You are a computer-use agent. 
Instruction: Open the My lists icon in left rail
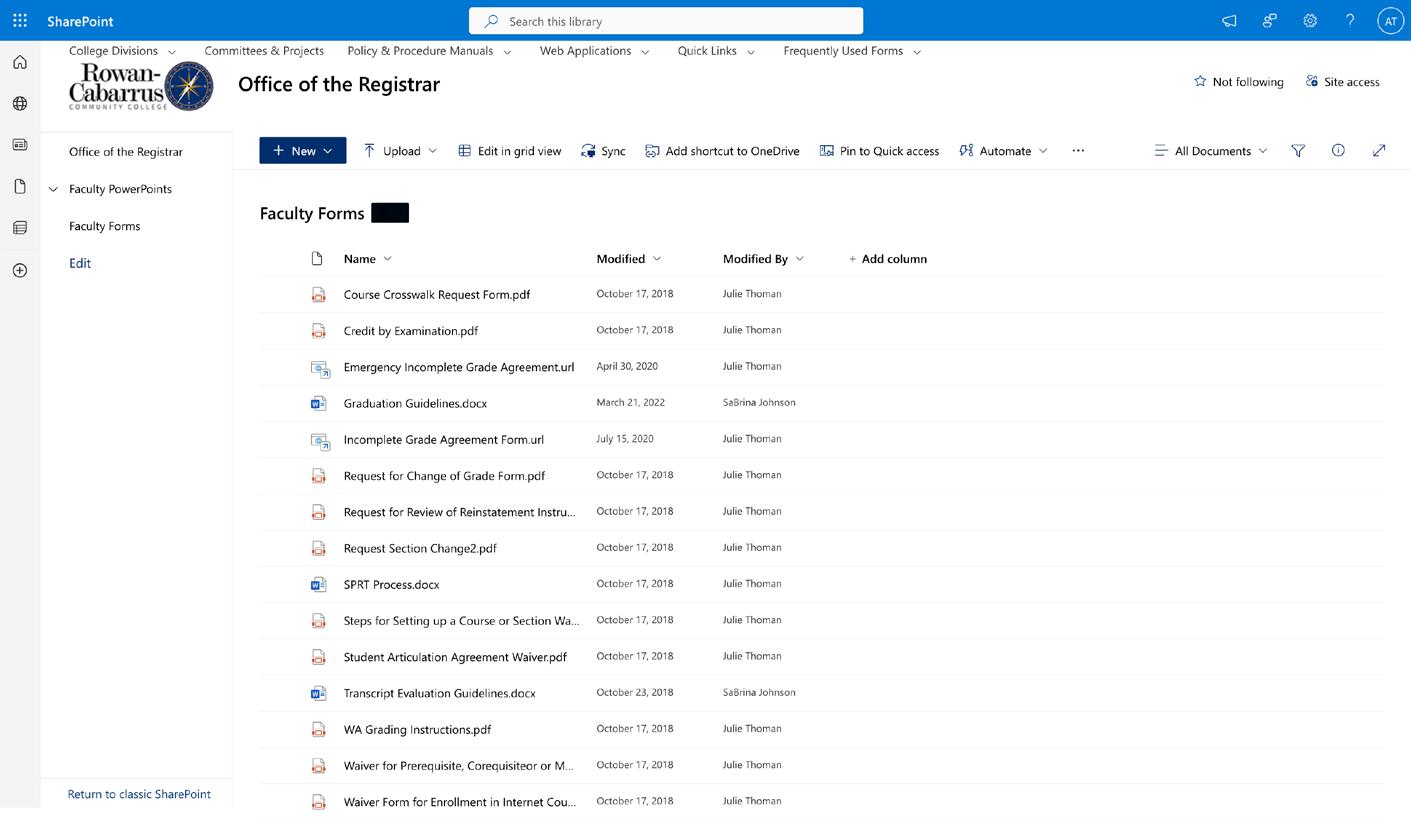[x=20, y=228]
